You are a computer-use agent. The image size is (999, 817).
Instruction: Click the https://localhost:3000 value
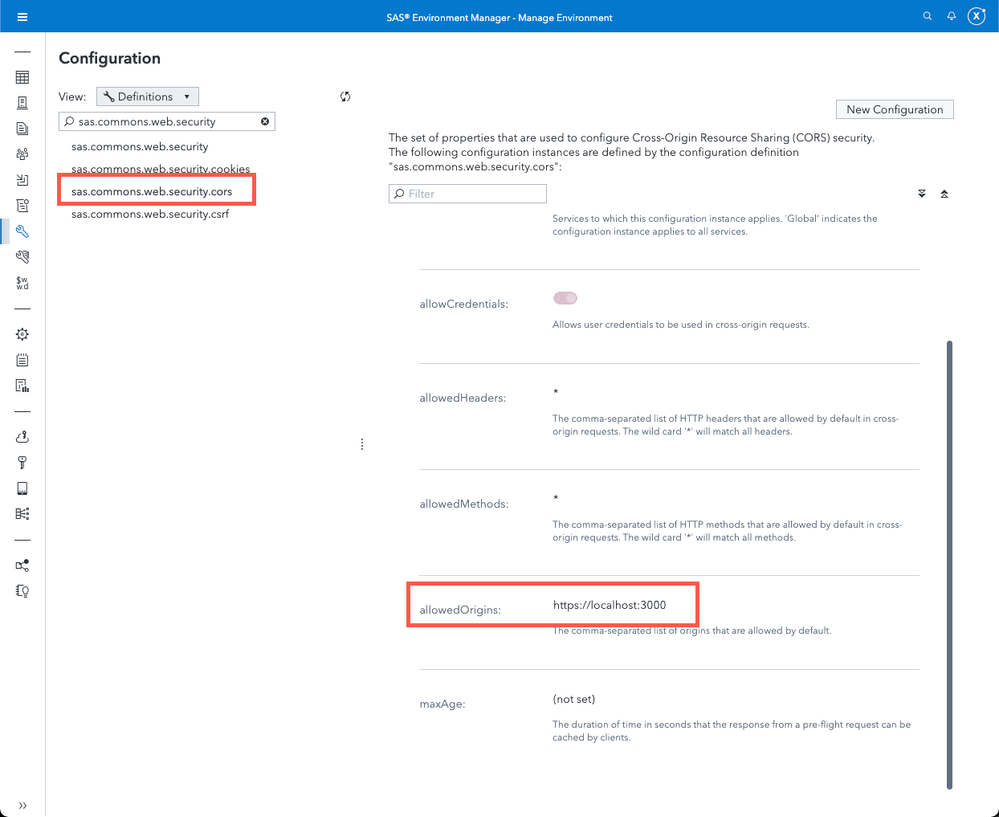tap(610, 605)
